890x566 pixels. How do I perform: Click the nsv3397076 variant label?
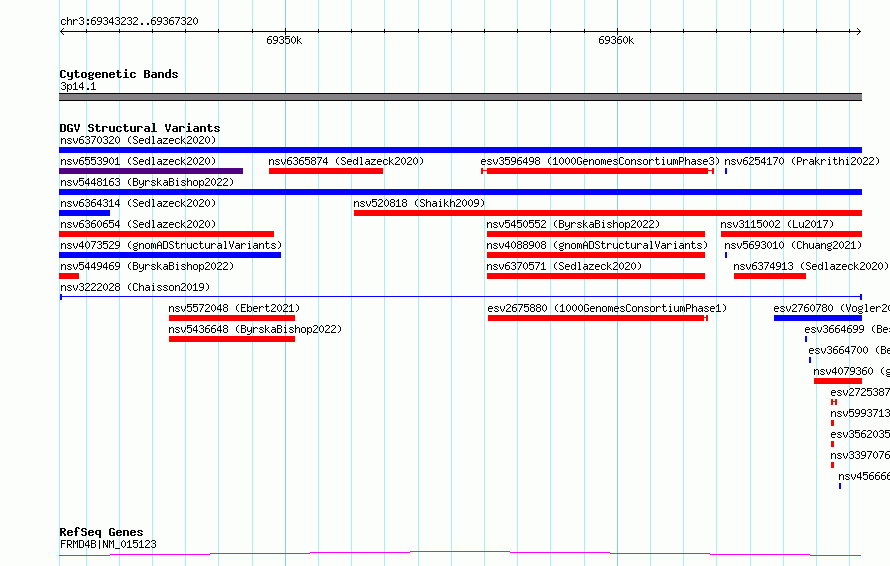(859, 455)
